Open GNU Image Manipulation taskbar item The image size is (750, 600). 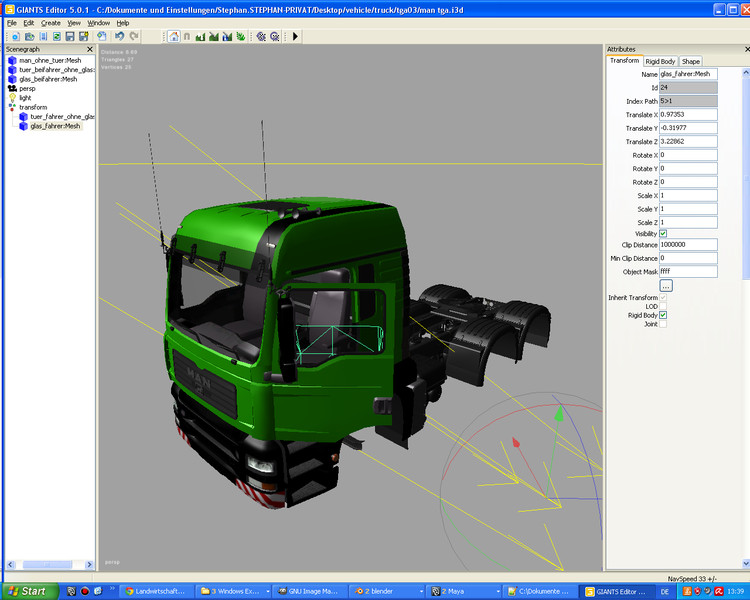coord(309,591)
